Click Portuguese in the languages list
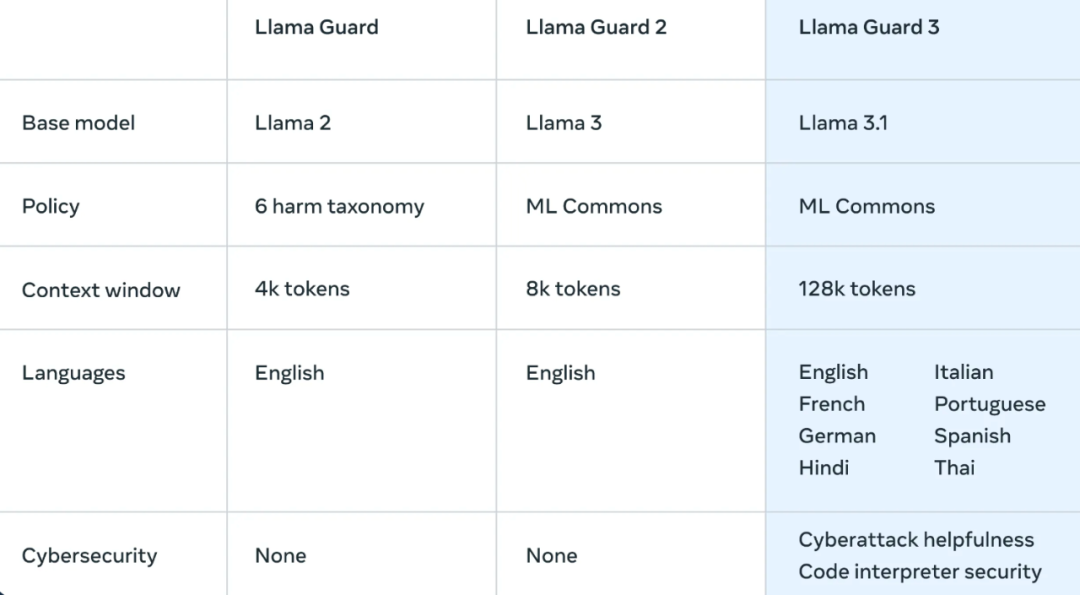 989,404
